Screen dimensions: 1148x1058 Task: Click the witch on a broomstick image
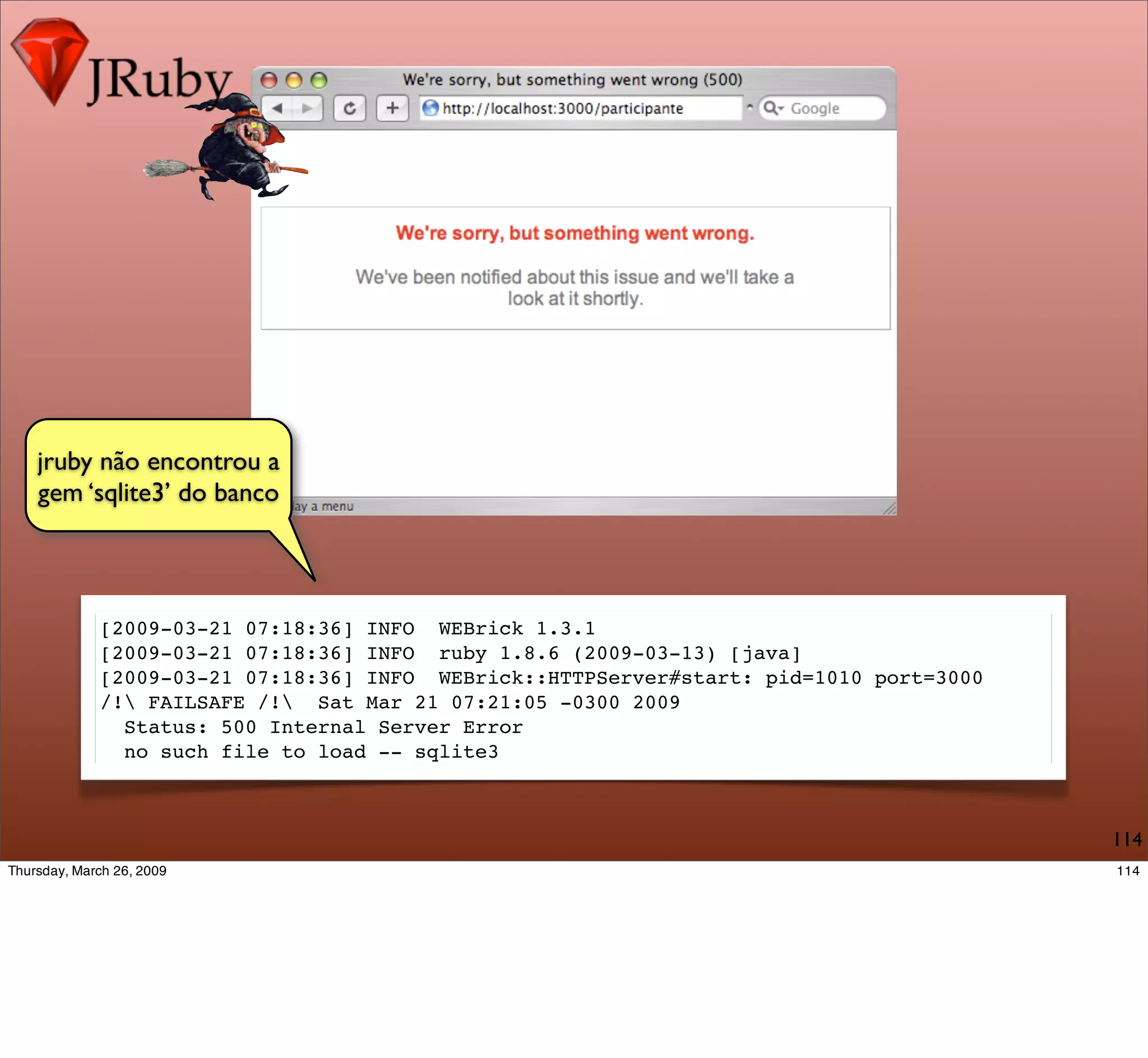coord(226,147)
